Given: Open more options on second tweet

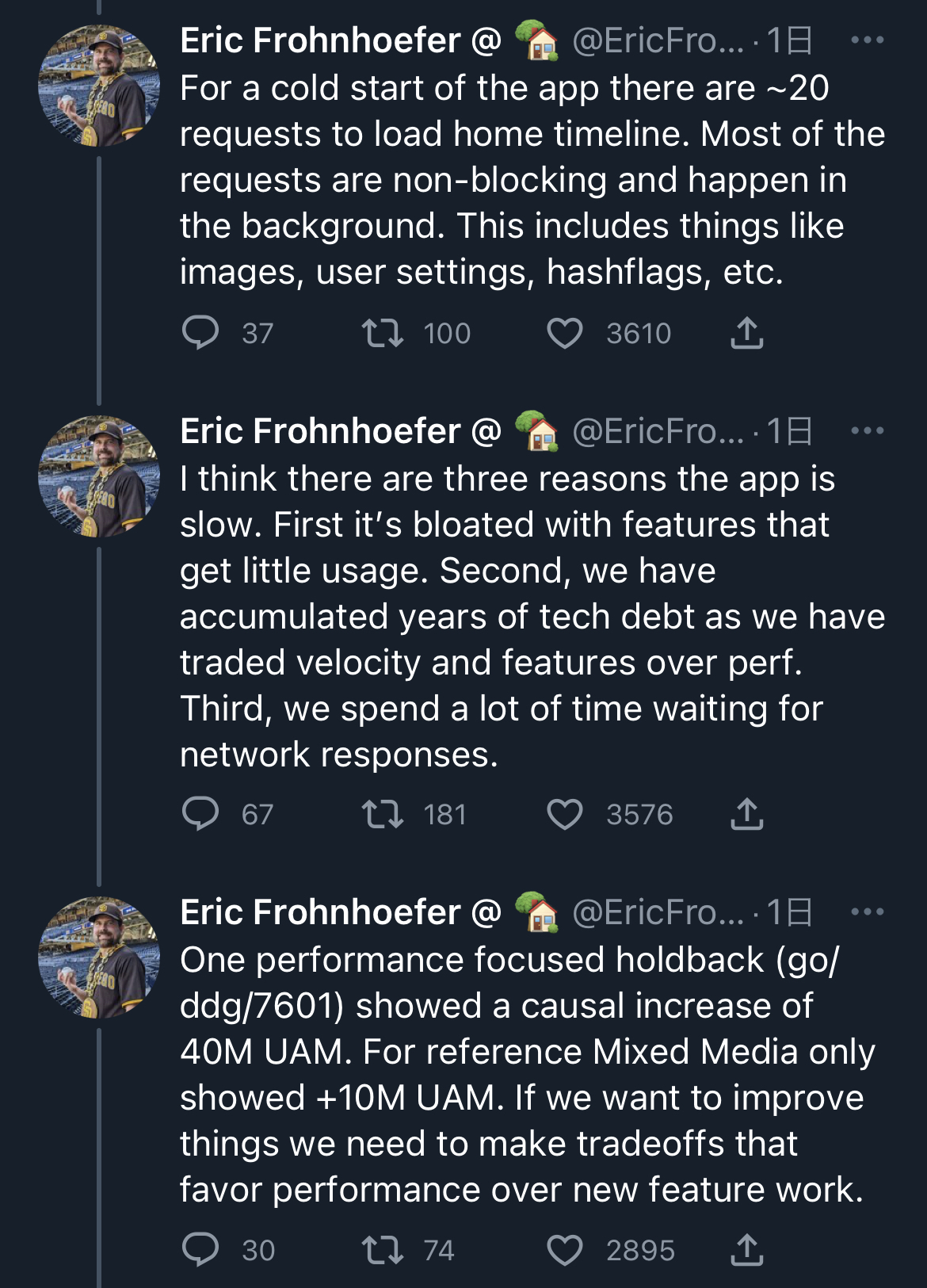Looking at the screenshot, I should pos(867,431).
